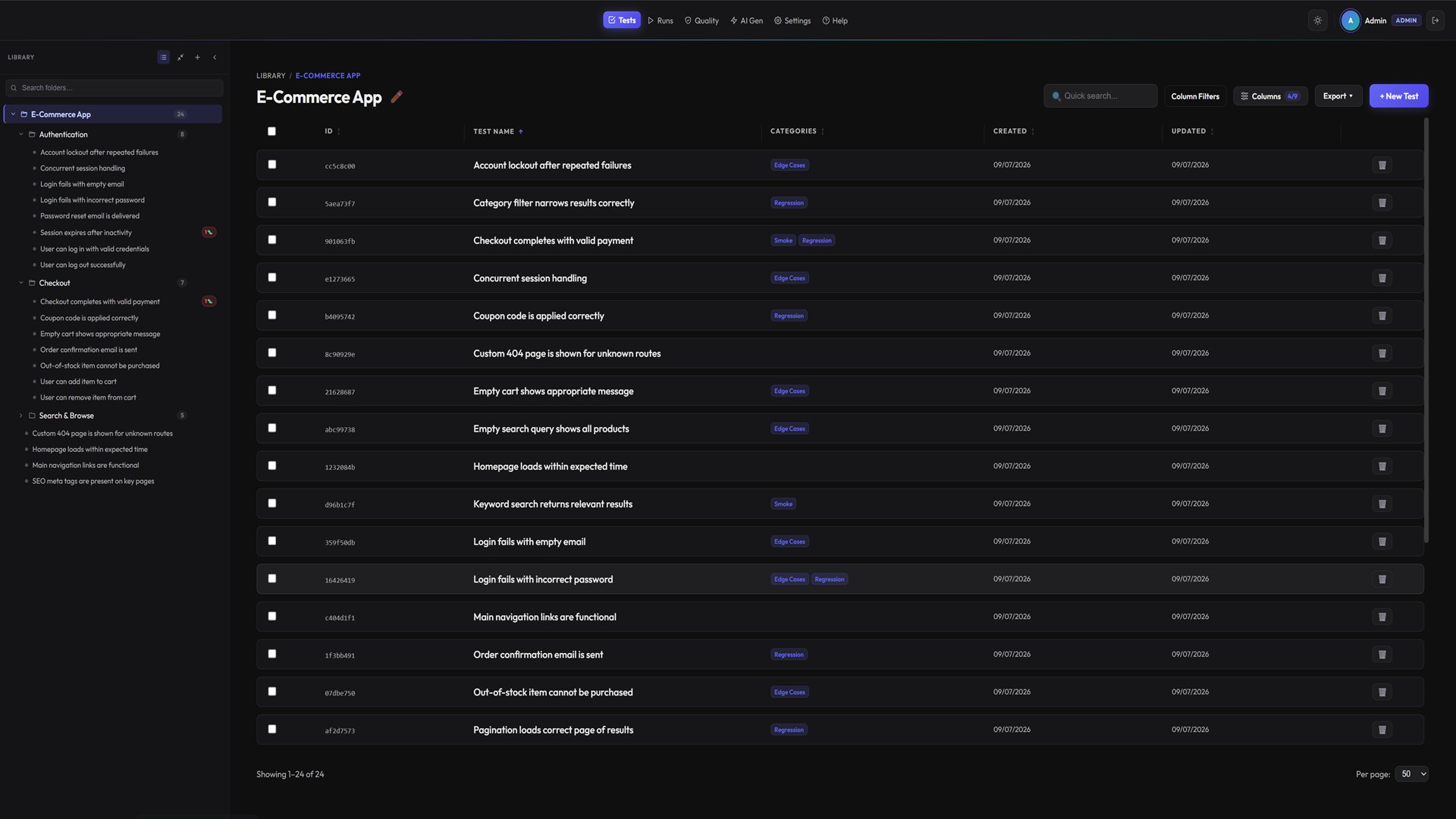Click the pencil edit icon beside E-Commerce App title
1456x819 pixels.
click(397, 96)
